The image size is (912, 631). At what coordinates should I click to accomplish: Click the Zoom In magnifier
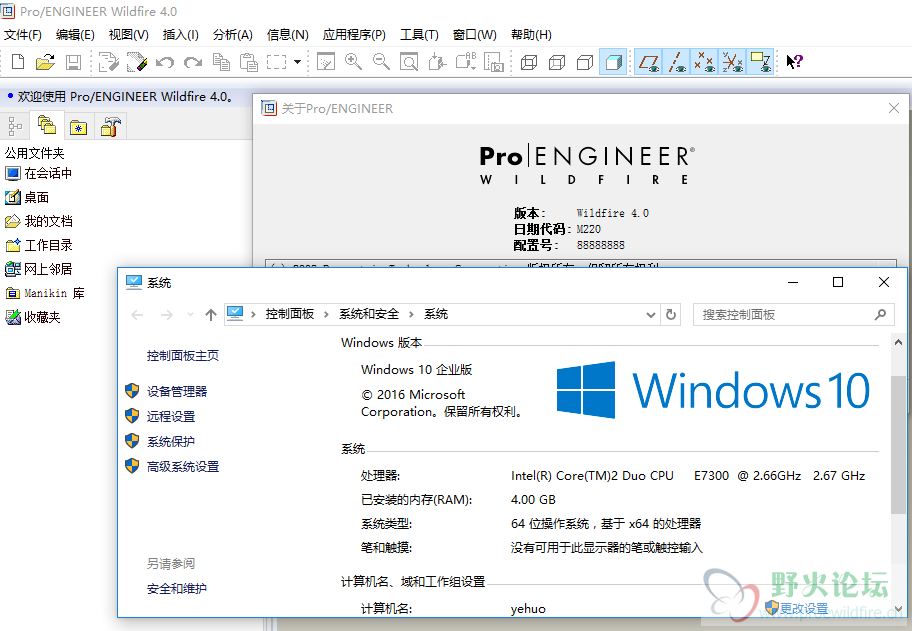coord(354,62)
